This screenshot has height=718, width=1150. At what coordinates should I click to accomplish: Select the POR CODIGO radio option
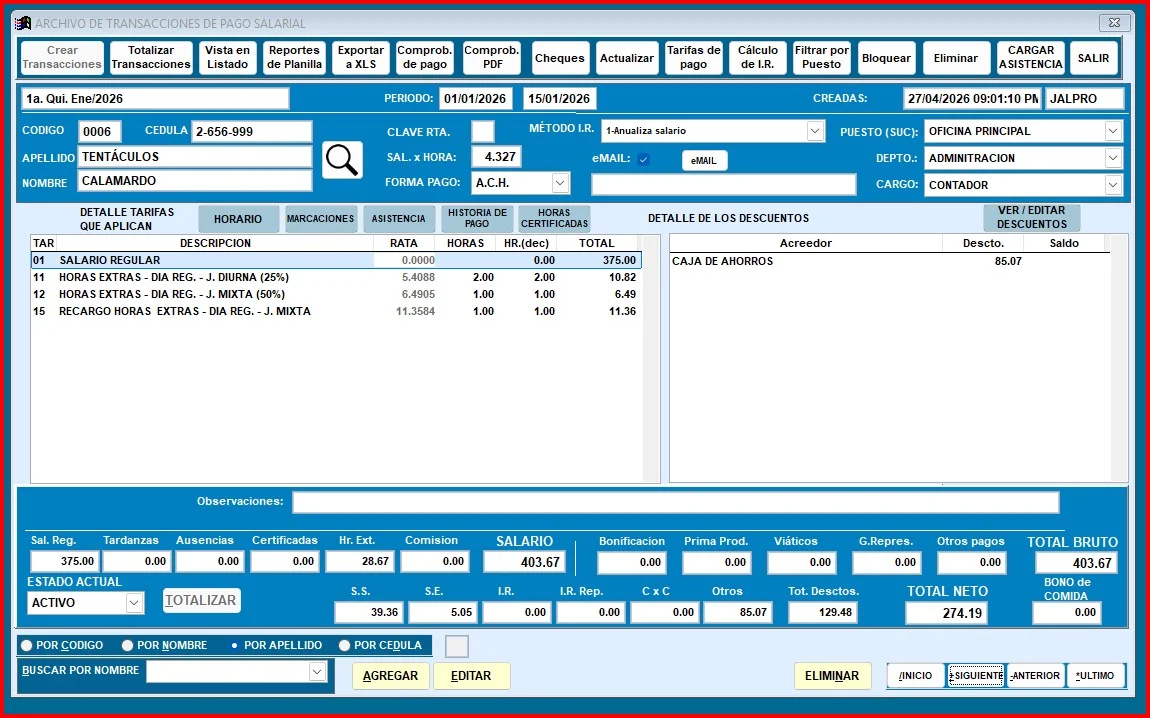pyautogui.click(x=26, y=645)
